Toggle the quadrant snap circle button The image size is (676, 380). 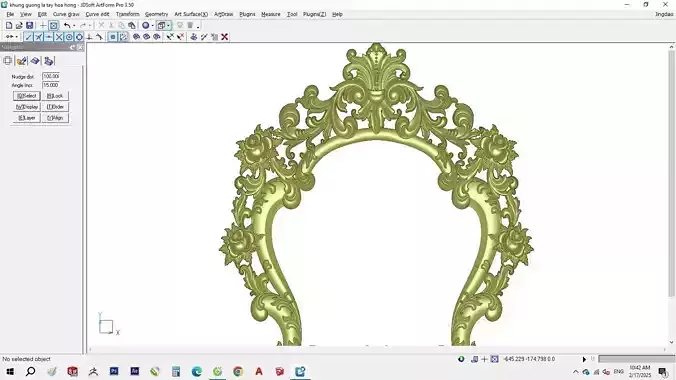pos(79,37)
